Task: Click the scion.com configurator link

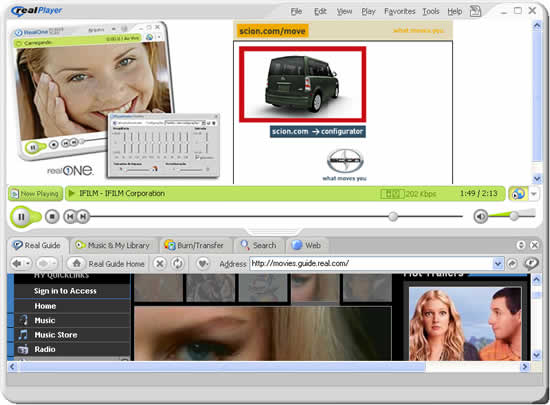Action: (317, 131)
